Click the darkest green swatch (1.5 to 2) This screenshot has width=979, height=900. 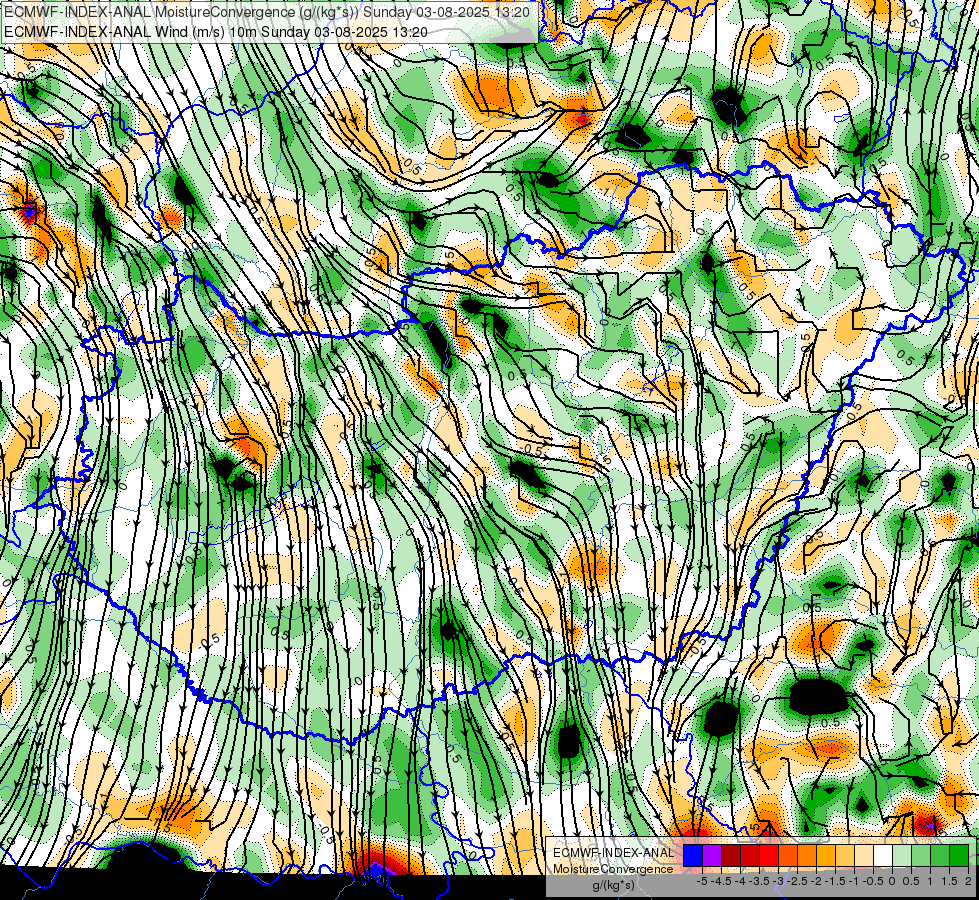(x=959, y=856)
